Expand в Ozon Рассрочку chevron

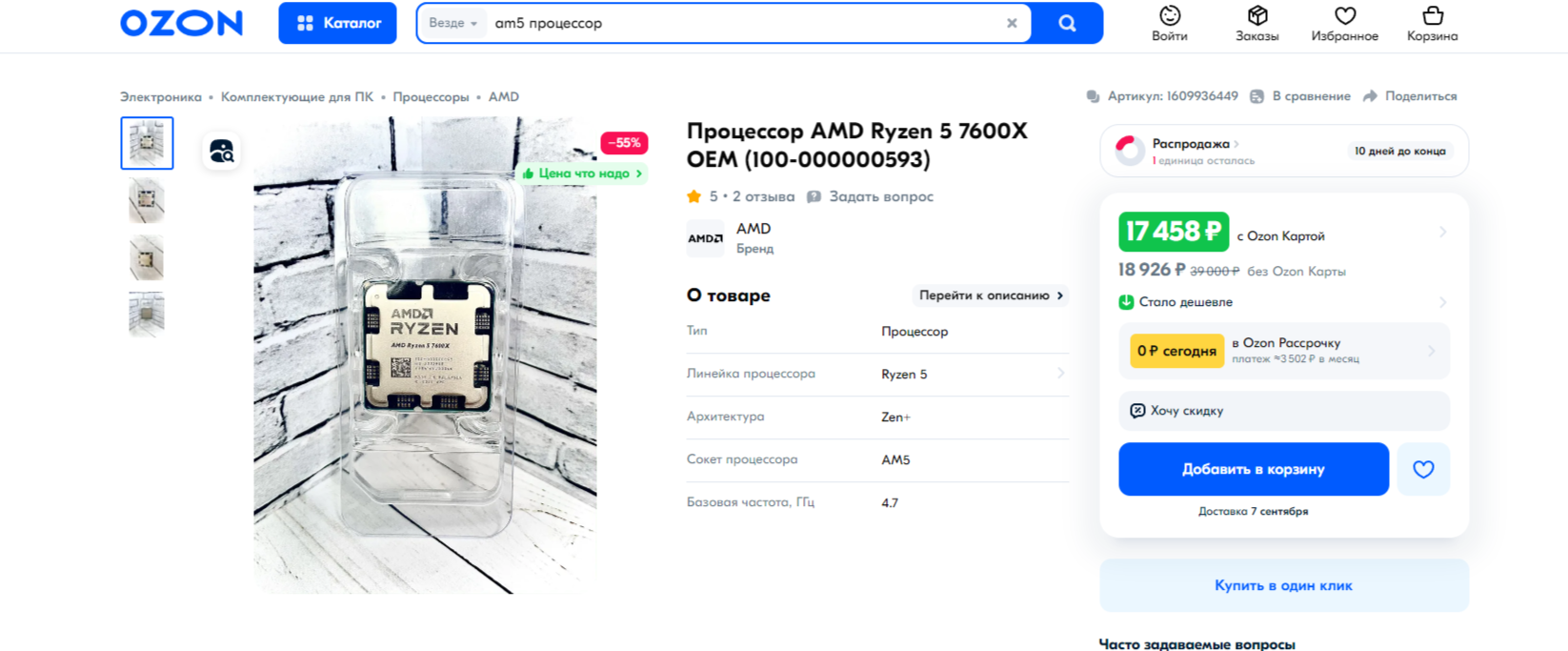1431,351
